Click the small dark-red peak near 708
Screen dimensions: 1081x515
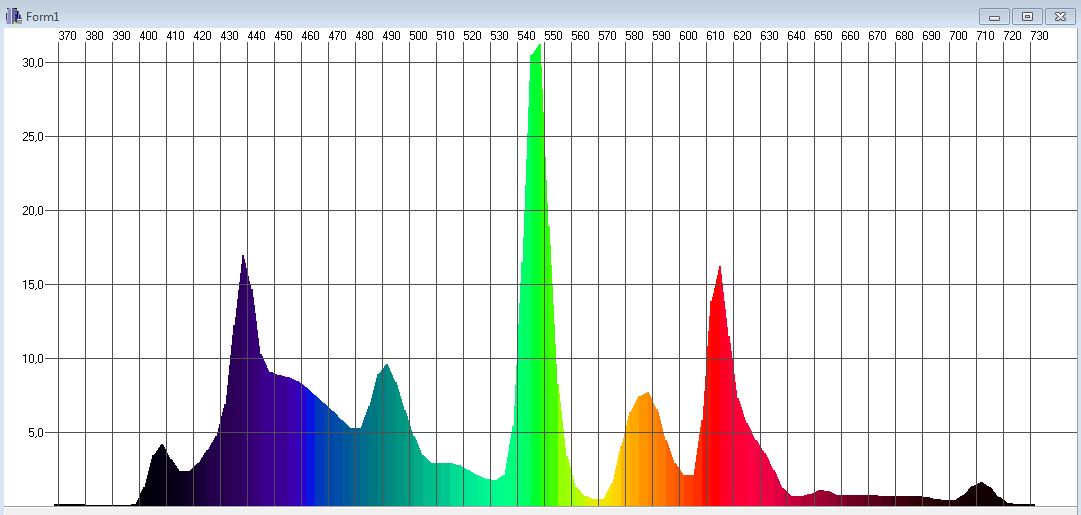tap(980, 494)
